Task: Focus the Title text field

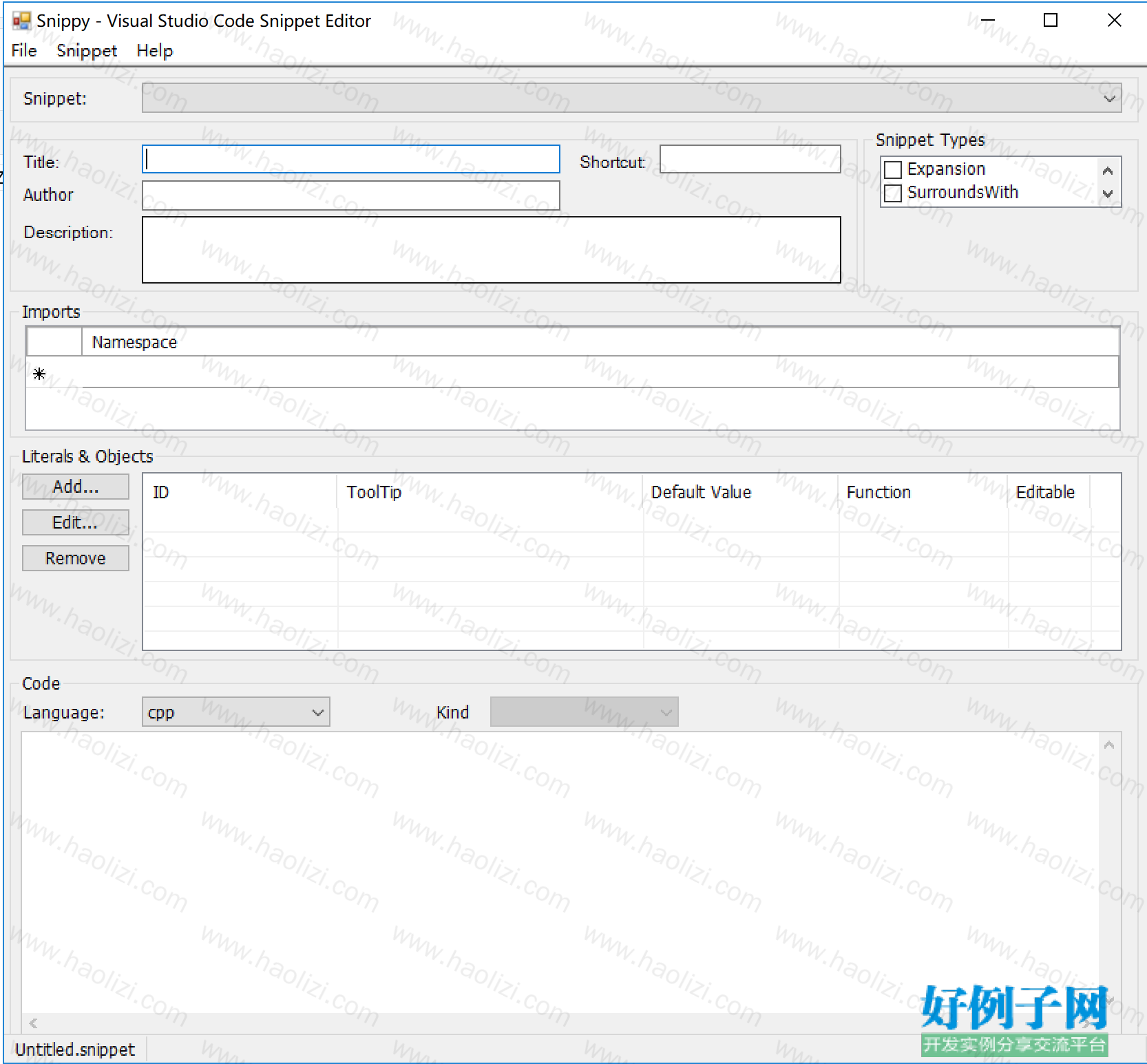Action: point(350,159)
